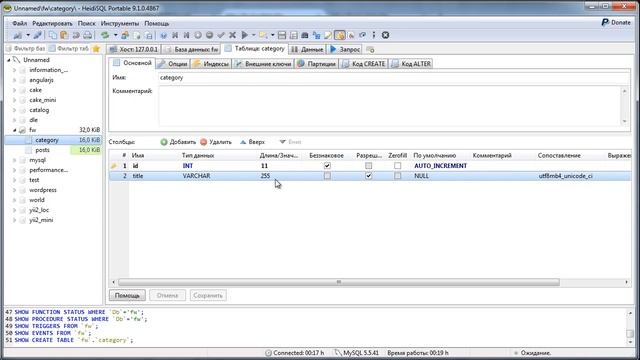The width and height of the screenshot is (640, 360).
Task: Click the AUTO_INCREMENT default cell
Action: 440,166
